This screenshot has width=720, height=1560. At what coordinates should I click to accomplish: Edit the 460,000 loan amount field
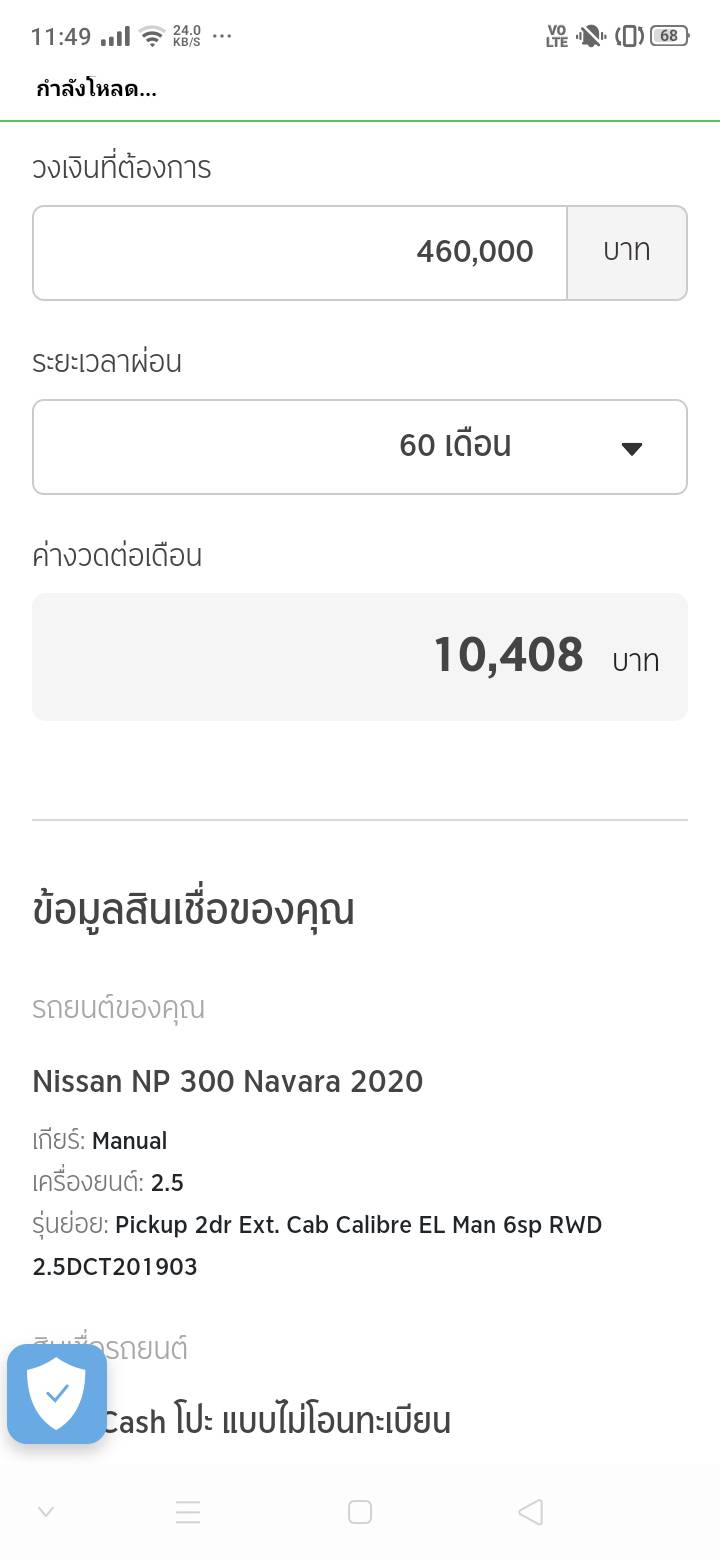[300, 252]
